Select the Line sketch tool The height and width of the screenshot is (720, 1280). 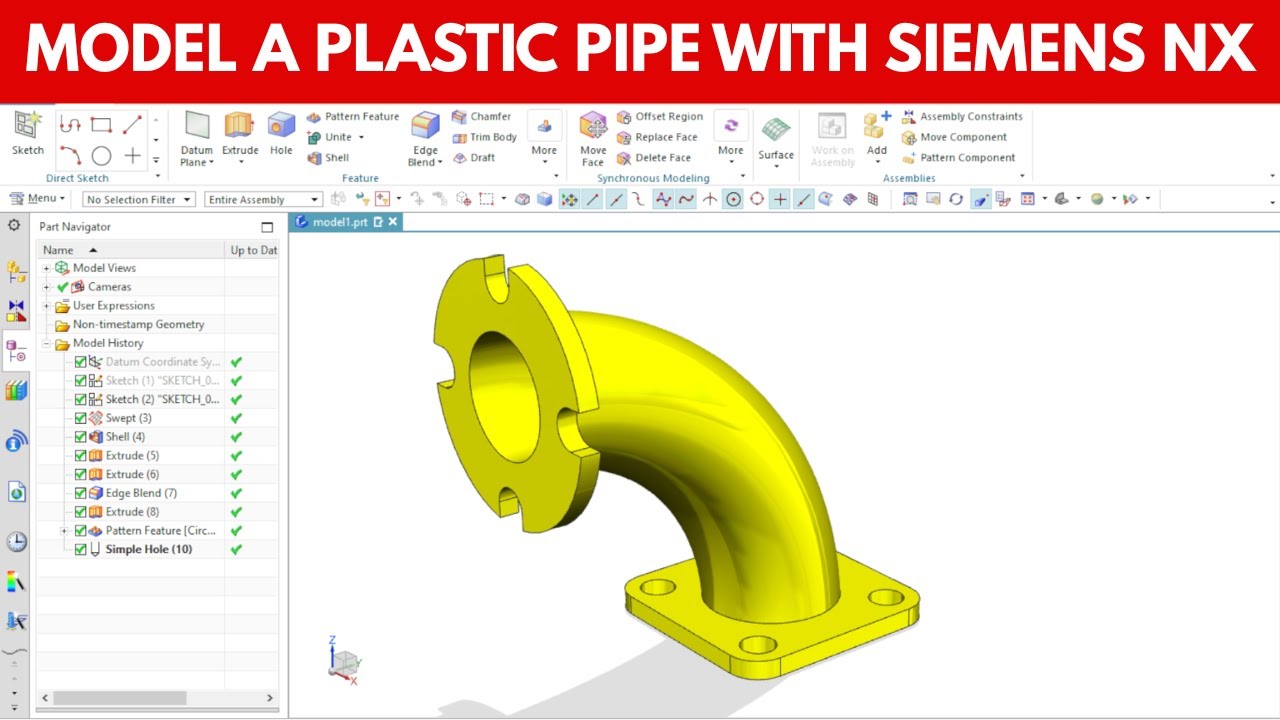point(132,125)
